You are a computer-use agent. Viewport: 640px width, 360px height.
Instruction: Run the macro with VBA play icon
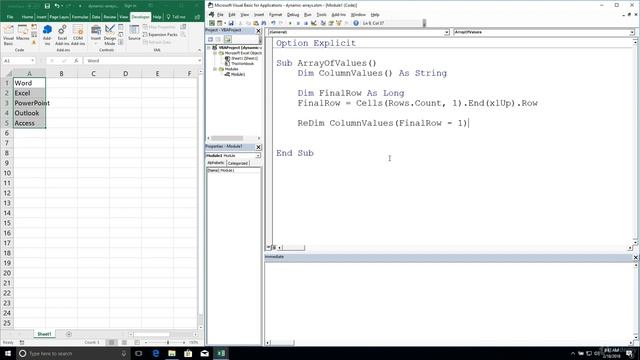pos(290,23)
